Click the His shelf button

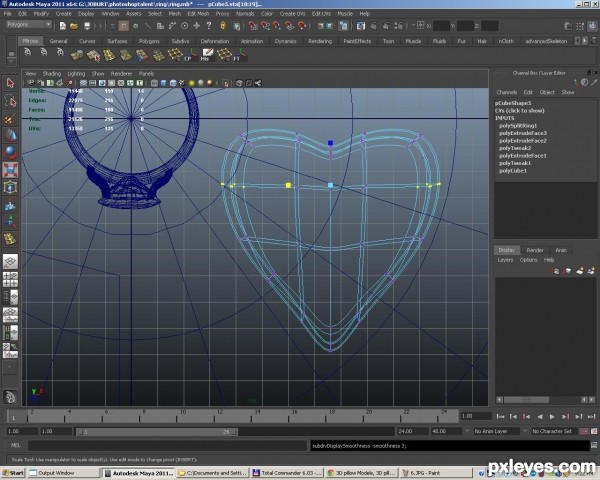click(207, 55)
